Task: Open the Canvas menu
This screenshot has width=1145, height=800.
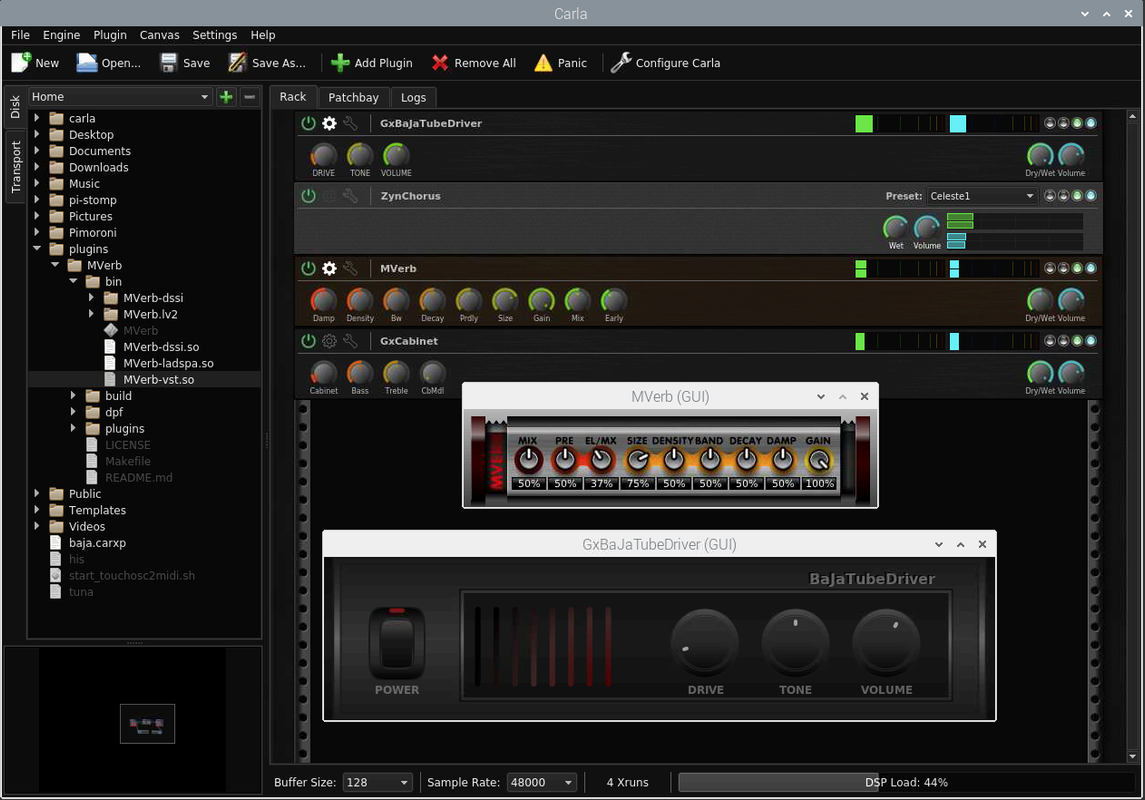Action: [159, 35]
